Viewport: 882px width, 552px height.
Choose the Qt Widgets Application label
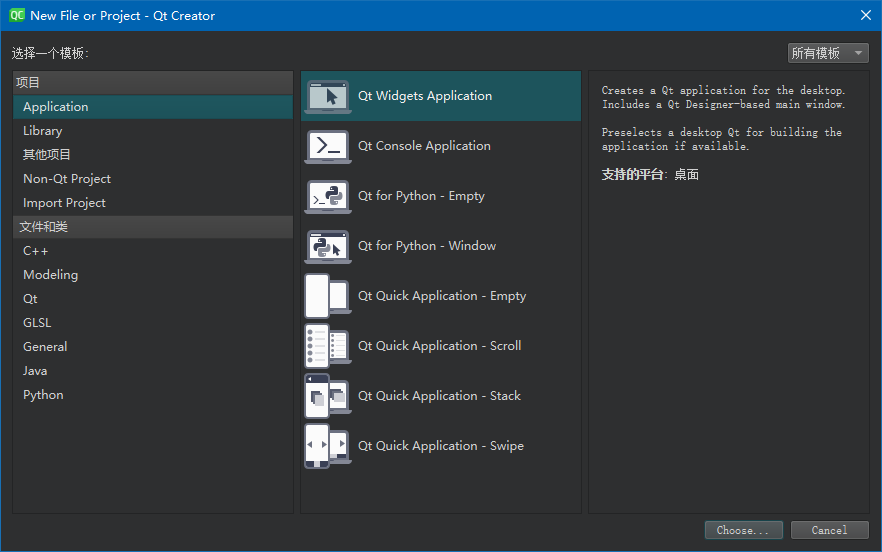click(425, 96)
